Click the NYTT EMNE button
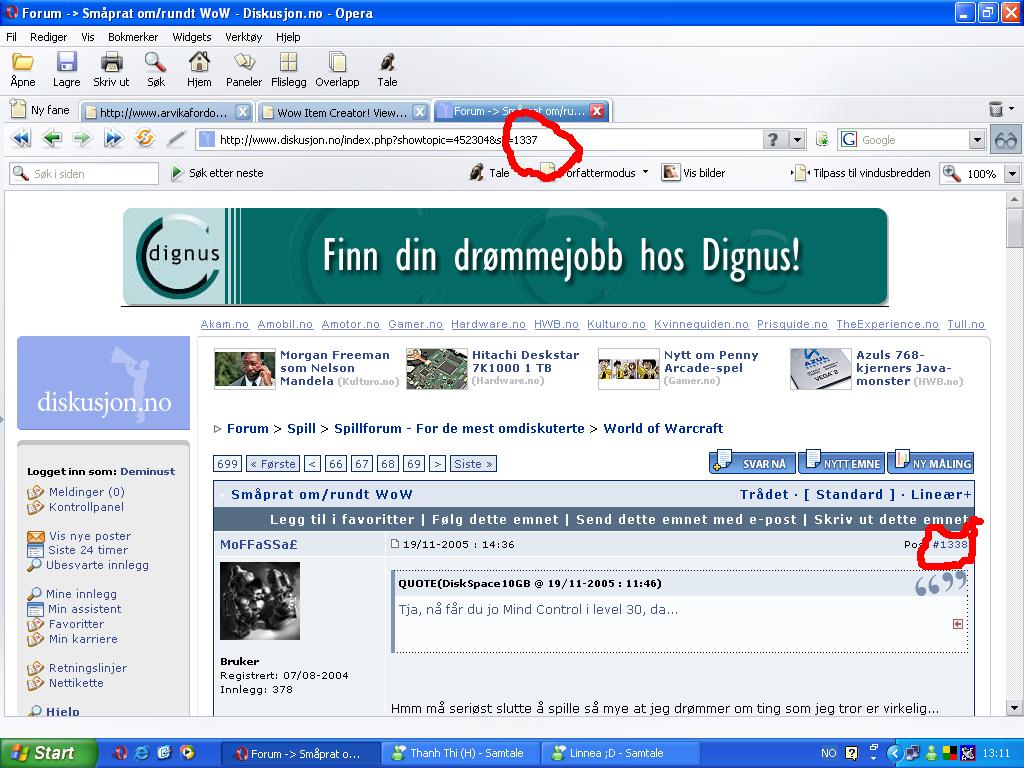 click(842, 462)
